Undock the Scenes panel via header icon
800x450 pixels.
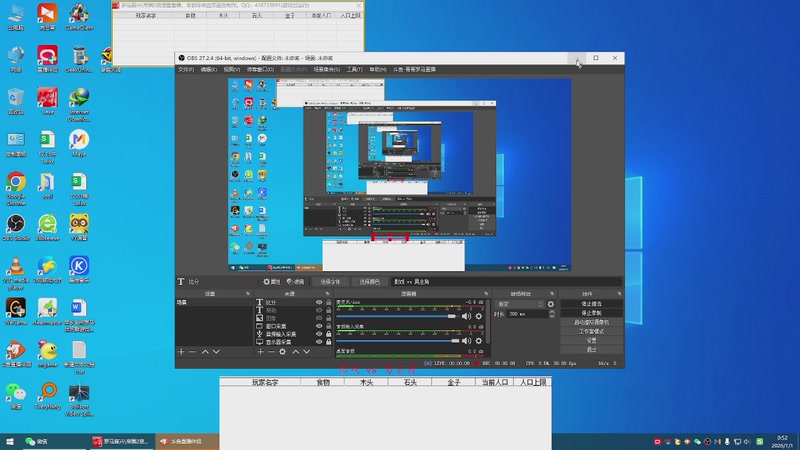pos(248,294)
